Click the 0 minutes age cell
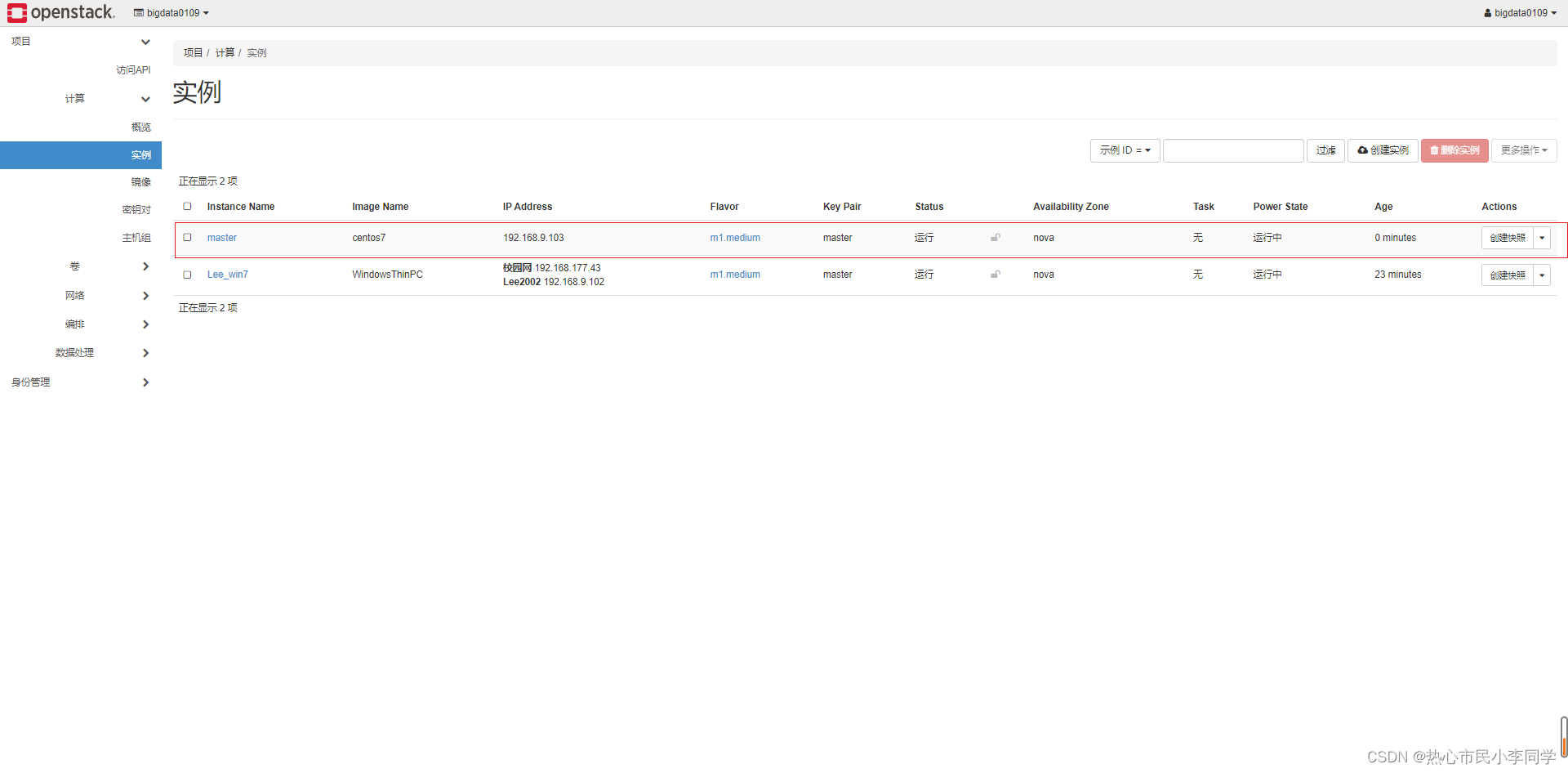This screenshot has height=773, width=1568. (1396, 238)
